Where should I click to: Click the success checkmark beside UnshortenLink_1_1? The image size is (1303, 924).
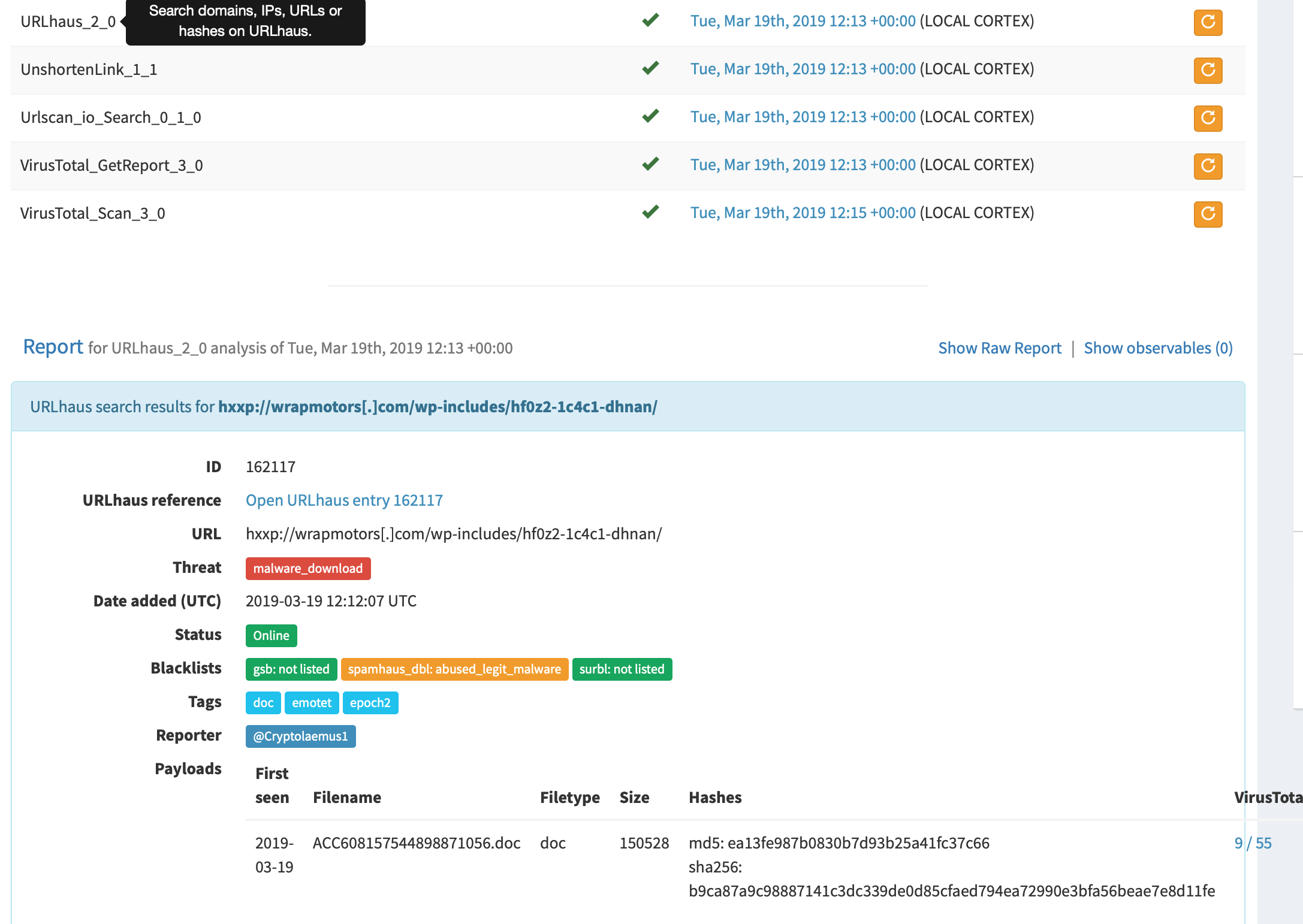click(x=650, y=68)
